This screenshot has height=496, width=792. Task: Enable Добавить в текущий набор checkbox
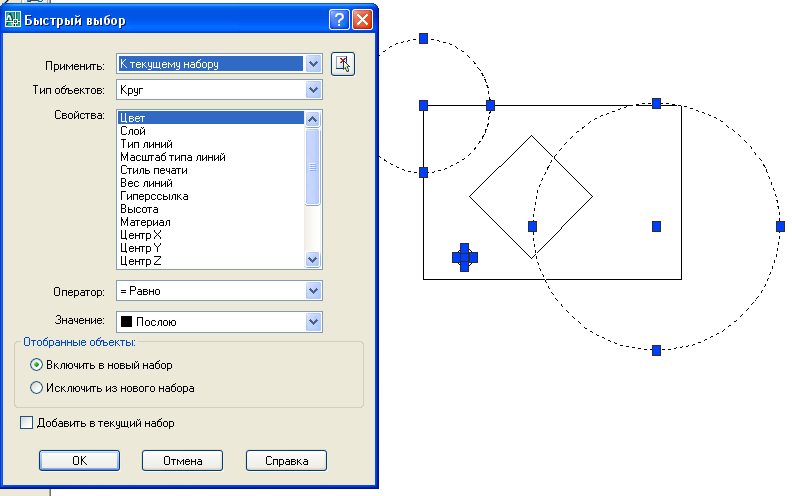[x=26, y=423]
